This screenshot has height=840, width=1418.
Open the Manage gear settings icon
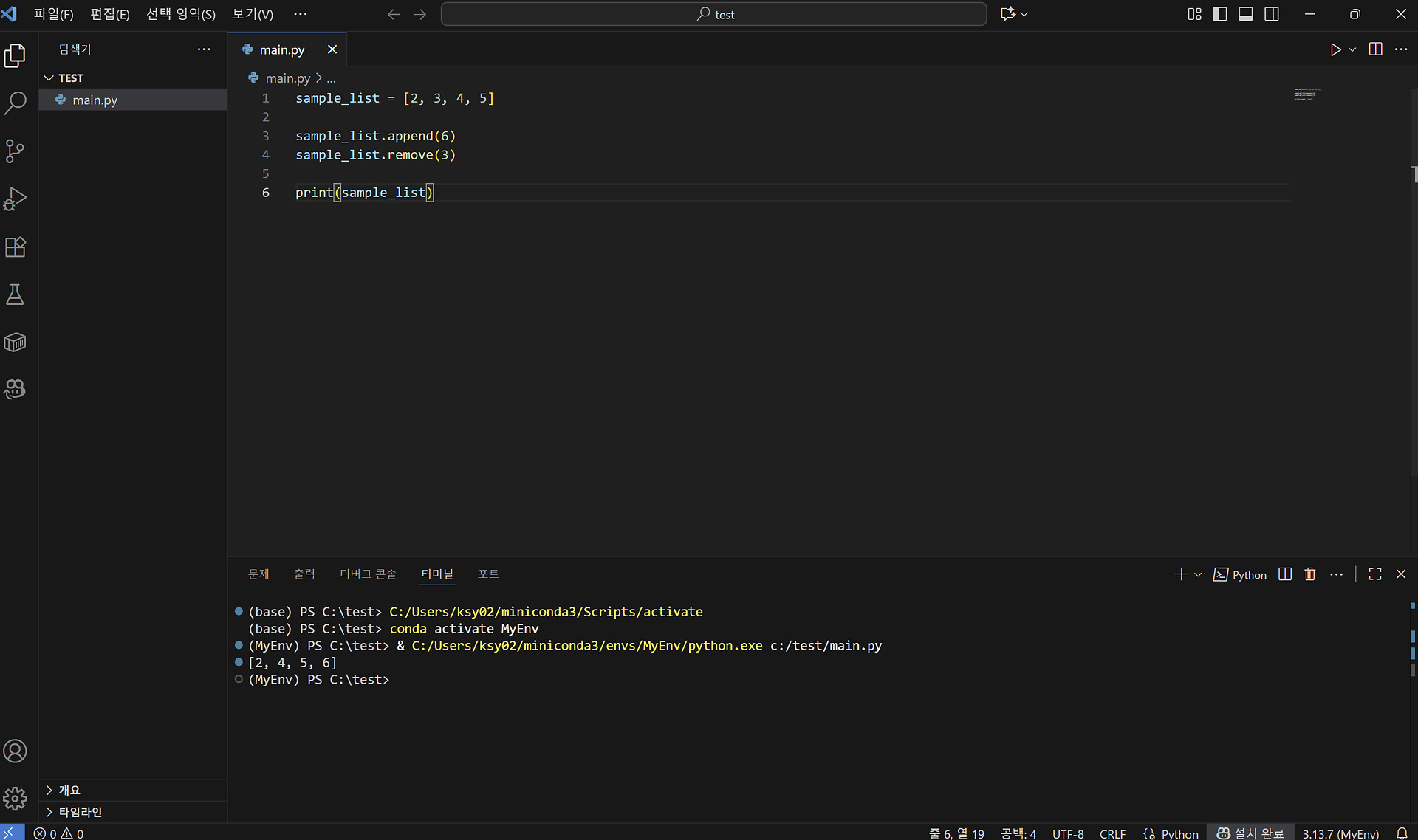[16, 799]
